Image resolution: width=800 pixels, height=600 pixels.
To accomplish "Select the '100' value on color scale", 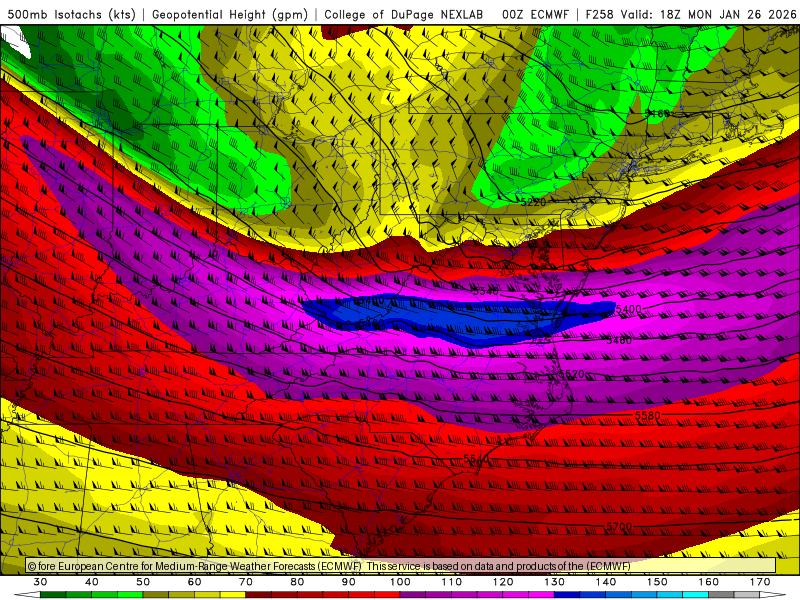I will [x=400, y=582].
